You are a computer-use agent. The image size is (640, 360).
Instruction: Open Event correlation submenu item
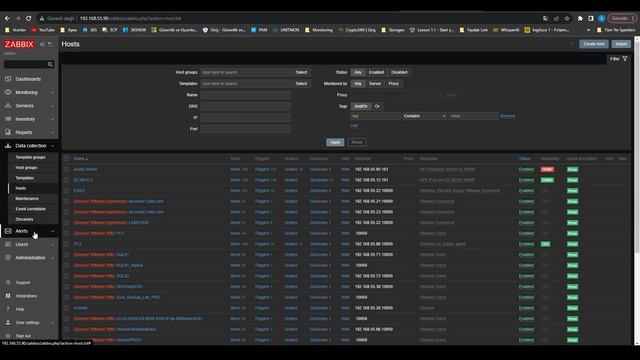click(x=31, y=209)
